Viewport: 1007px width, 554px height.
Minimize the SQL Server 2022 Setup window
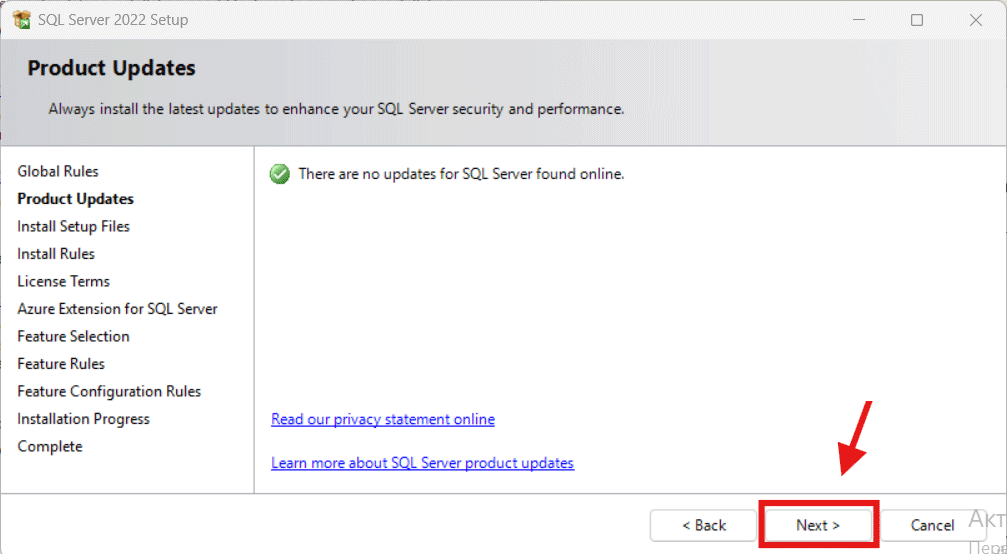point(857,20)
